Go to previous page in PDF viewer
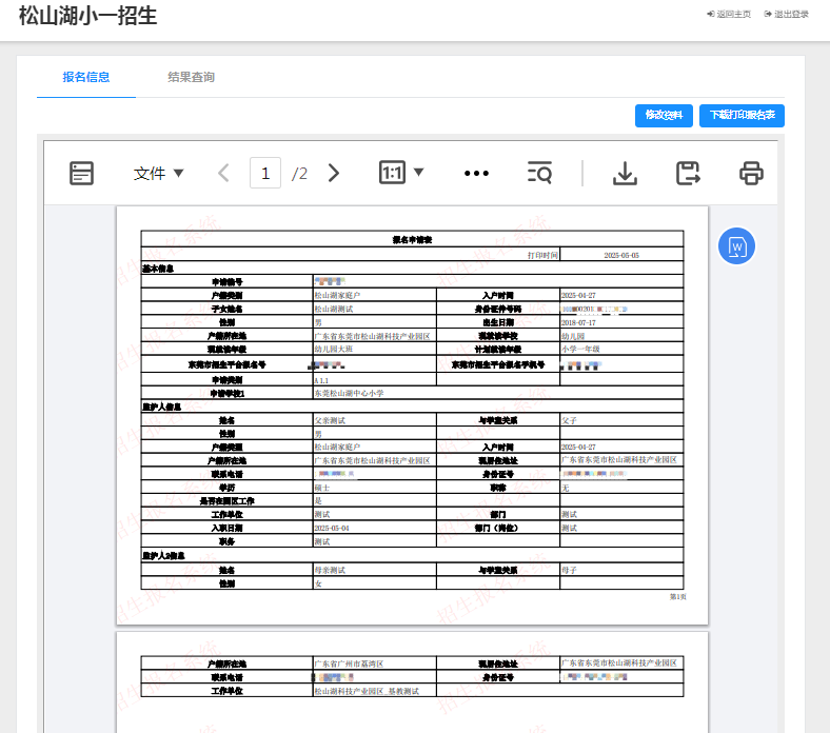 pyautogui.click(x=223, y=173)
